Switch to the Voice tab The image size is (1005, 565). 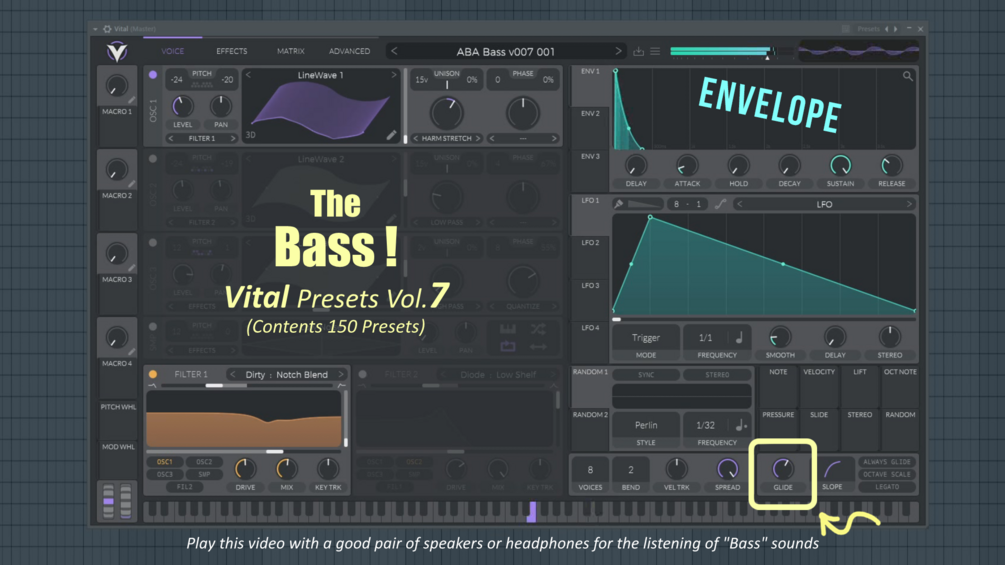click(172, 51)
